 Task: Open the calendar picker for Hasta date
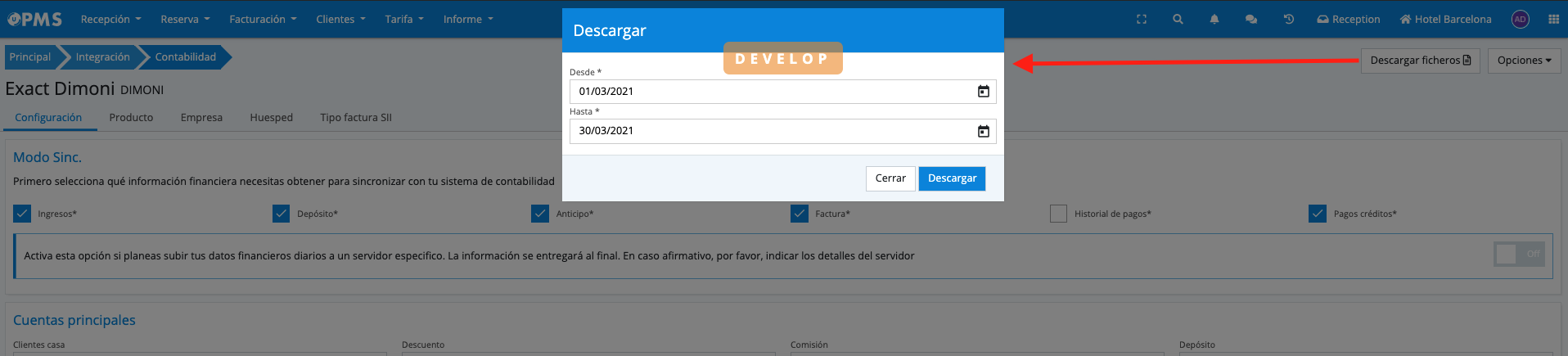[x=983, y=131]
